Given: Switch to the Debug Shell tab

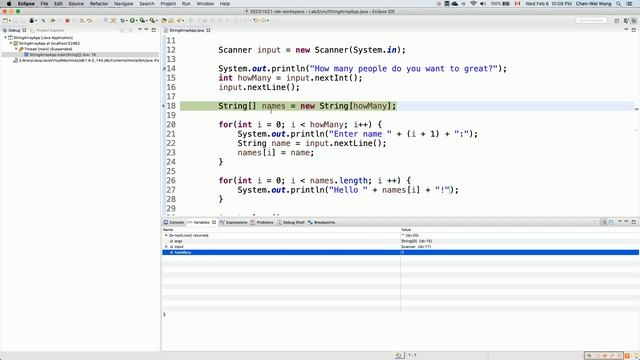Looking at the screenshot, I should click(291, 222).
